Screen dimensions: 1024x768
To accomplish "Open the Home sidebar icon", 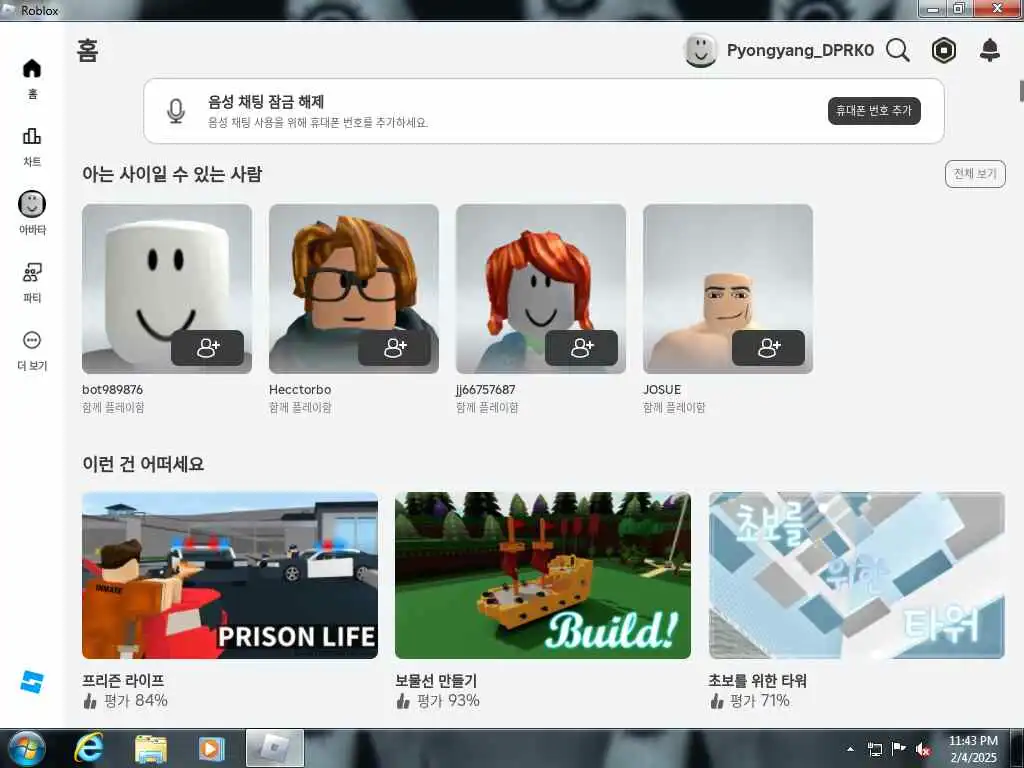I will (32, 69).
